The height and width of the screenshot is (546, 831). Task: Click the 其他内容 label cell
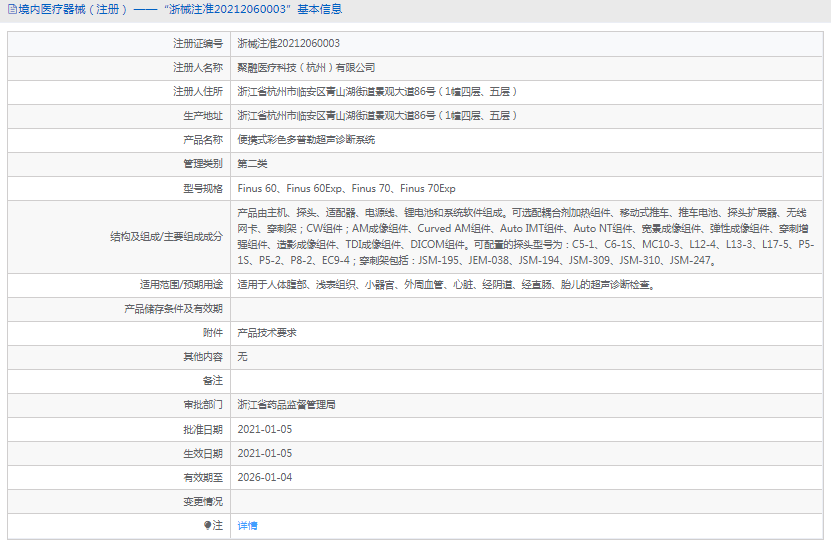119,357
